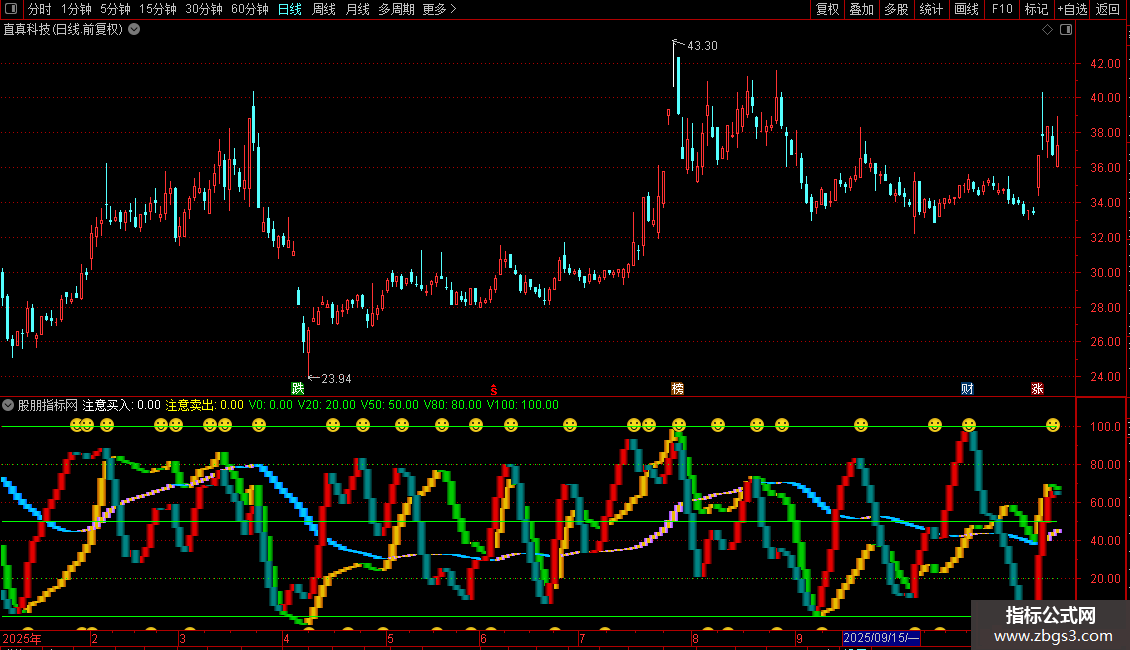Click the 榜 event marker
Screen dimensions: 1130x650
point(677,388)
